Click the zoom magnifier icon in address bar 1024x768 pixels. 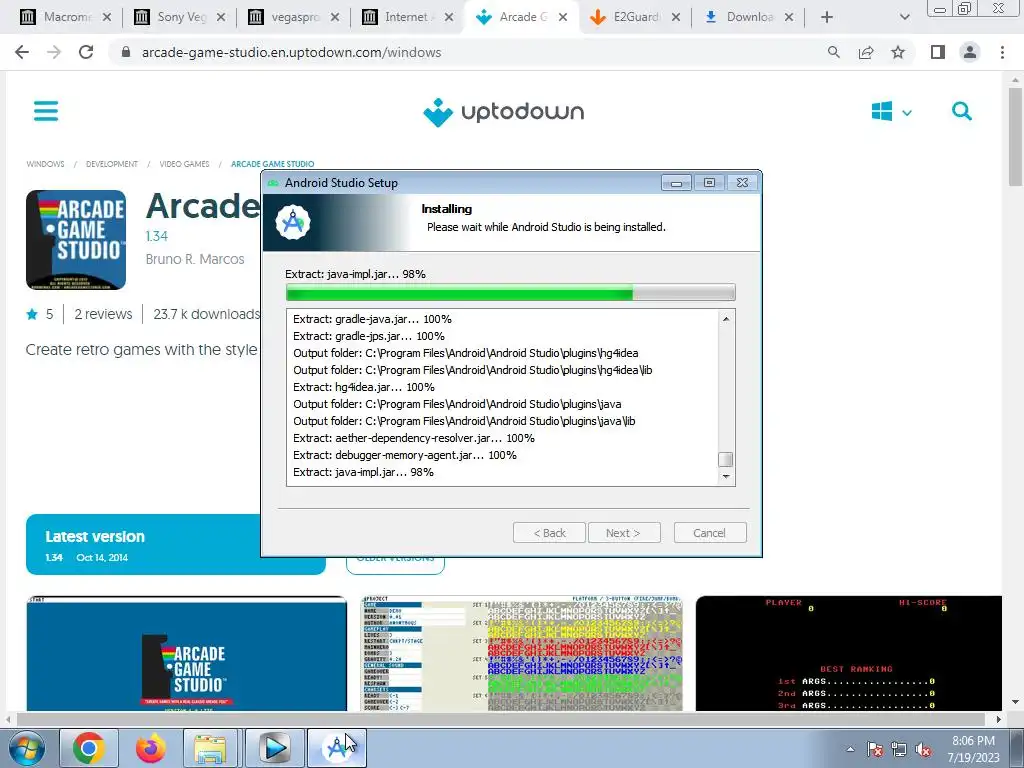point(833,52)
